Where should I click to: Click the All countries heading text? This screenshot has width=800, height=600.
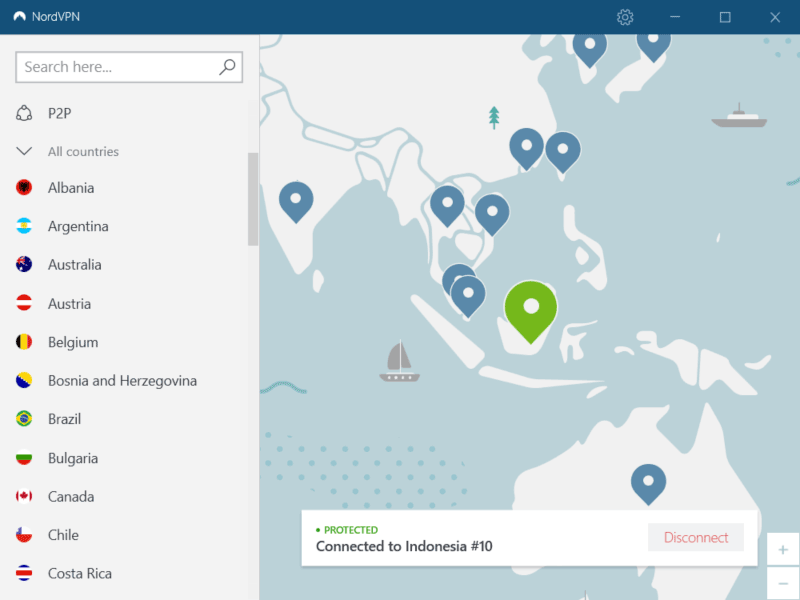coord(83,152)
